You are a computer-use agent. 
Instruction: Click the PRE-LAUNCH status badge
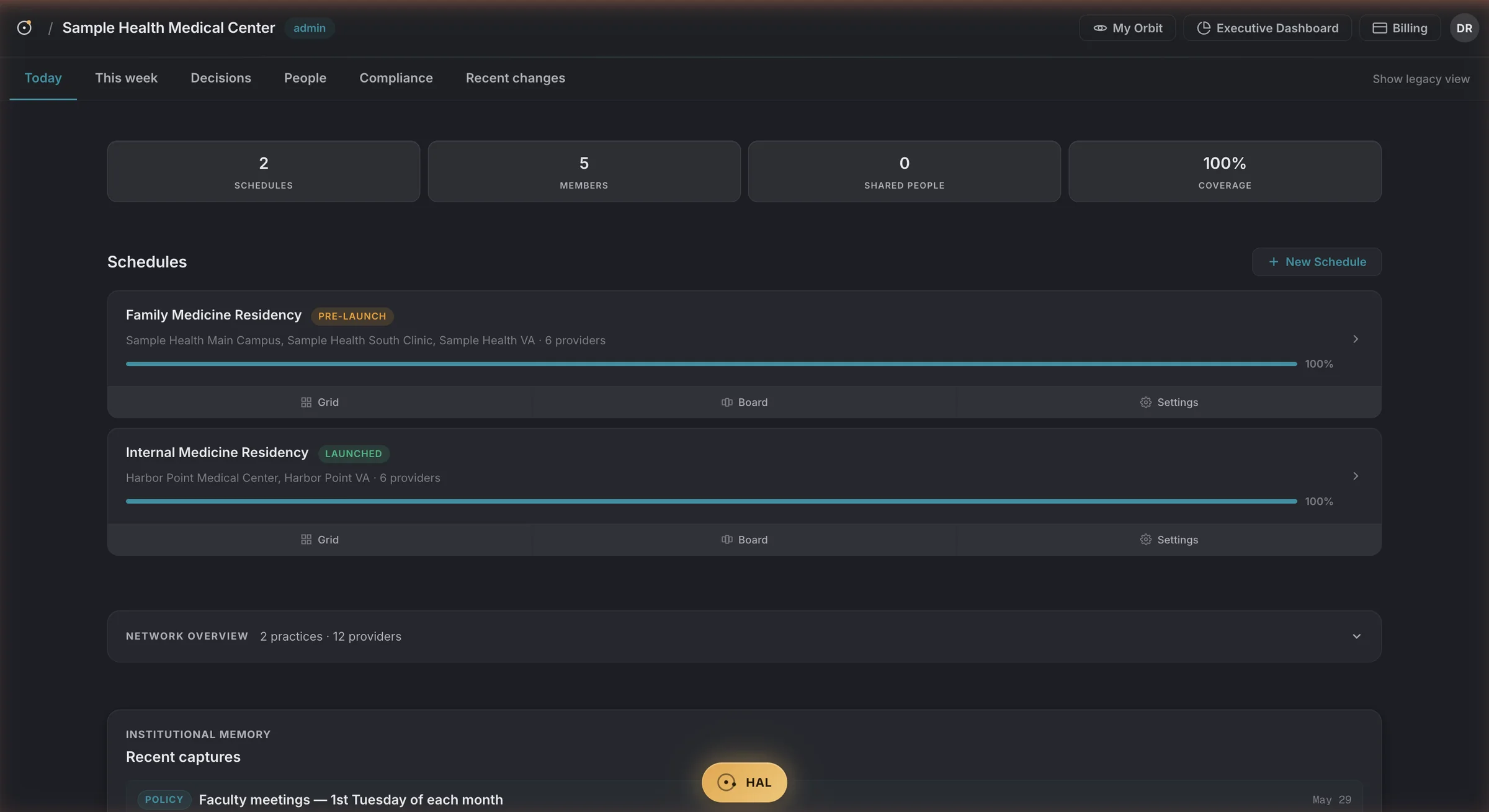point(352,316)
